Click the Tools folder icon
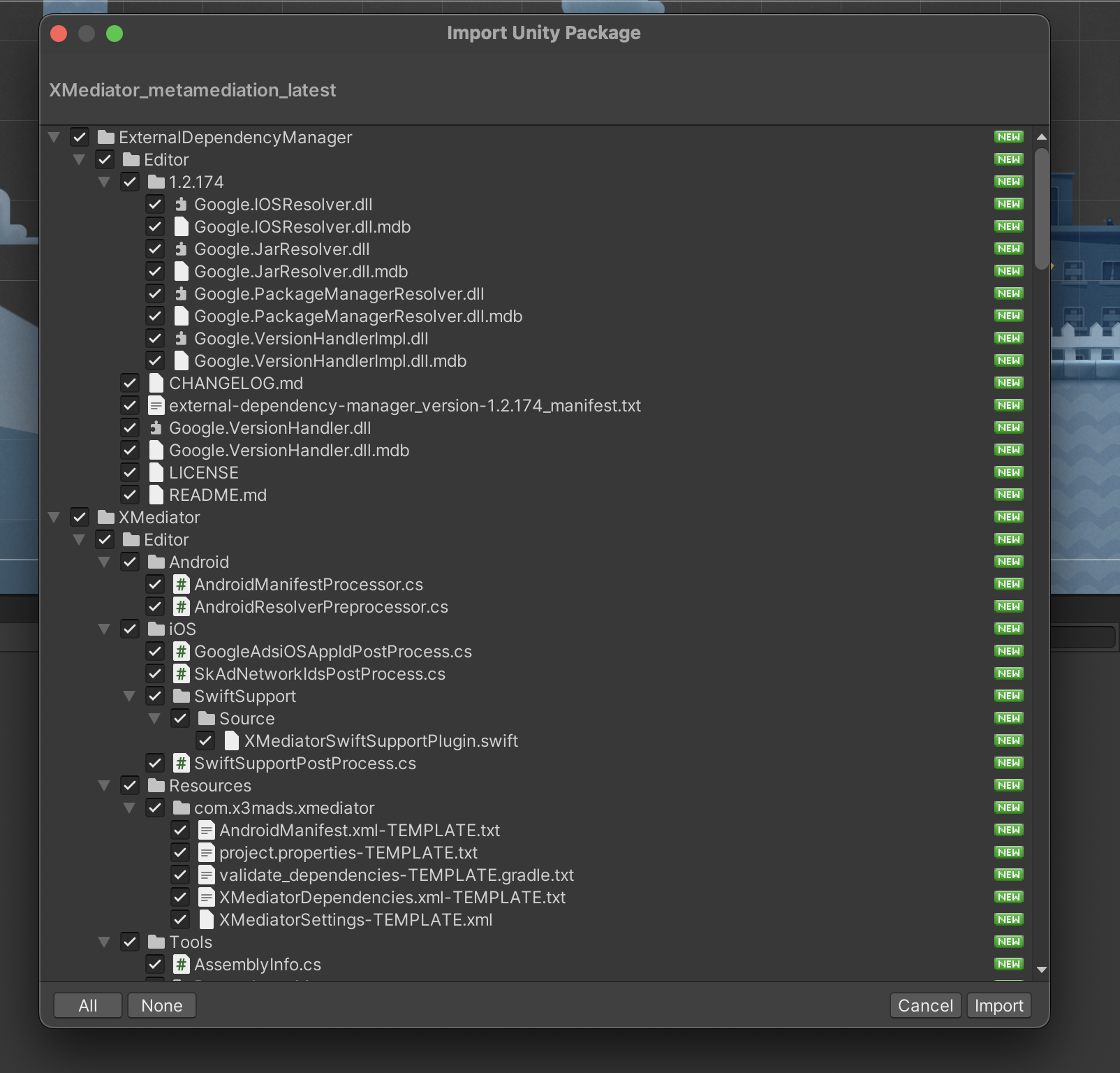Screen dimensions: 1120x1073 156,942
